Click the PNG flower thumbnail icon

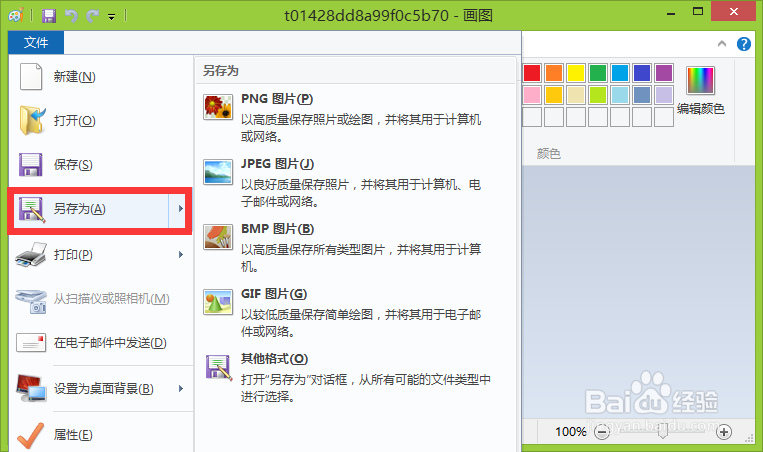click(218, 107)
